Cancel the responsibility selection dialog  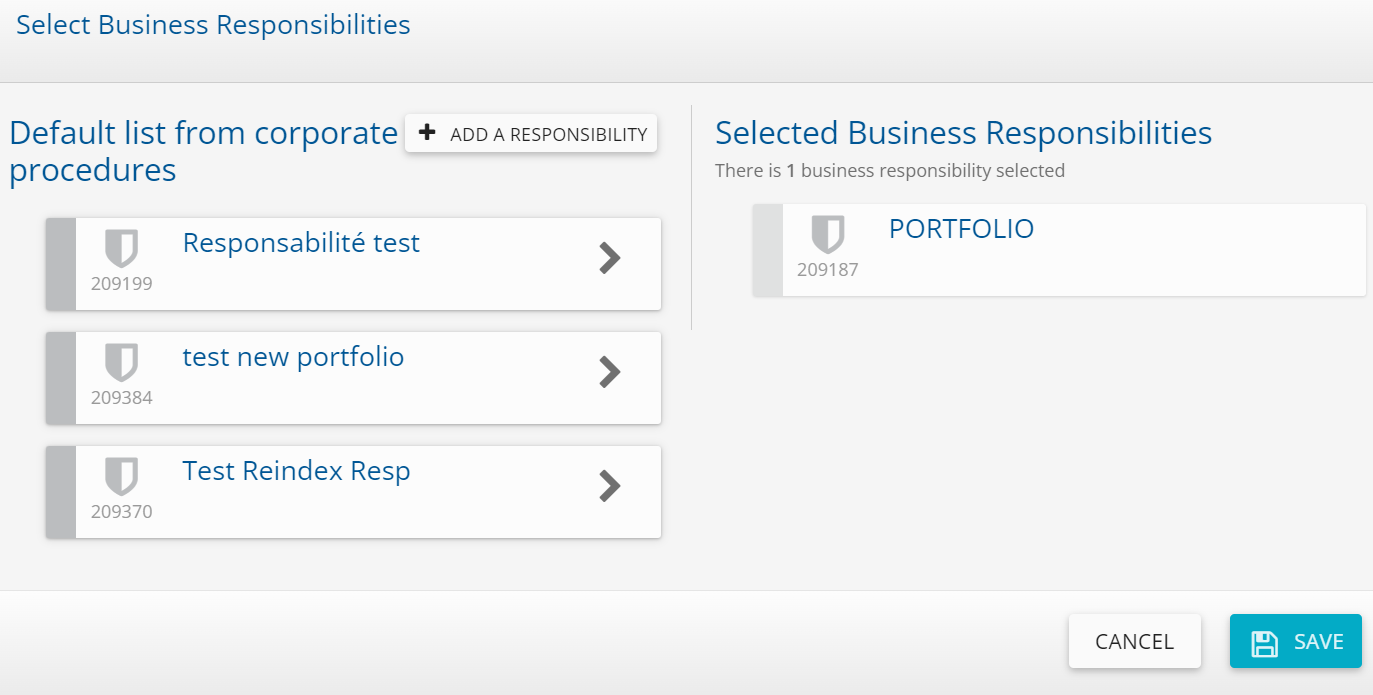1134,641
